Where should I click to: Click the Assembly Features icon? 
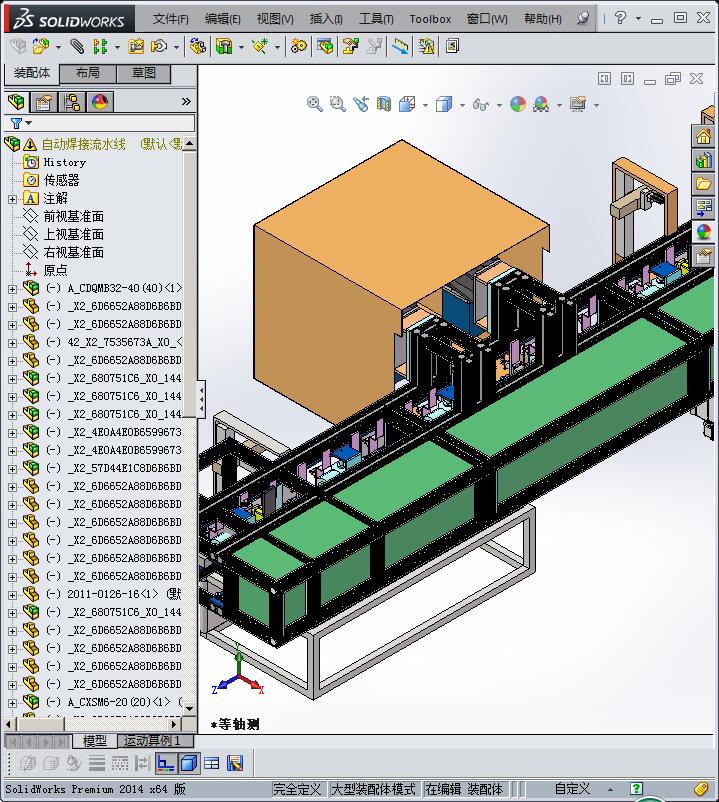tap(224, 47)
